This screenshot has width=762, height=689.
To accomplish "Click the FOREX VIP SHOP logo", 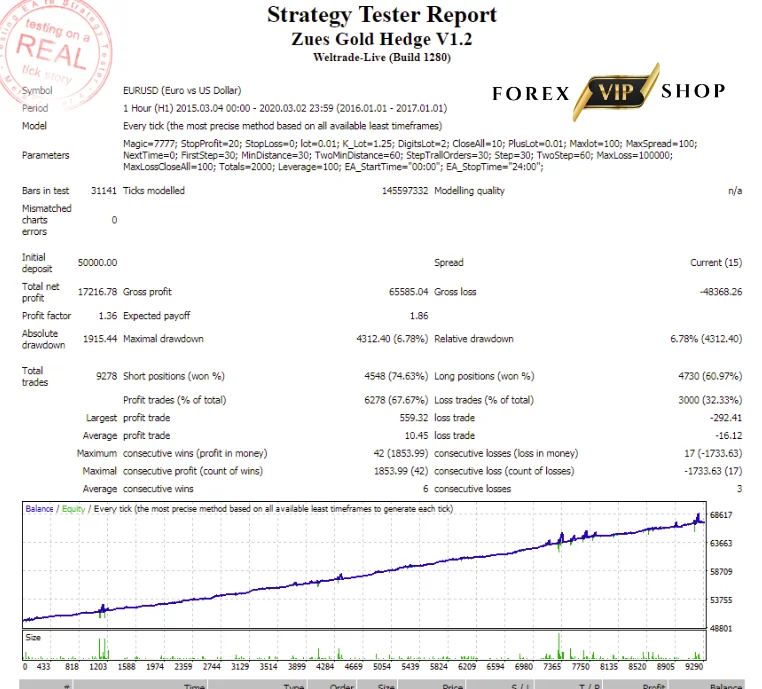I will click(609, 92).
